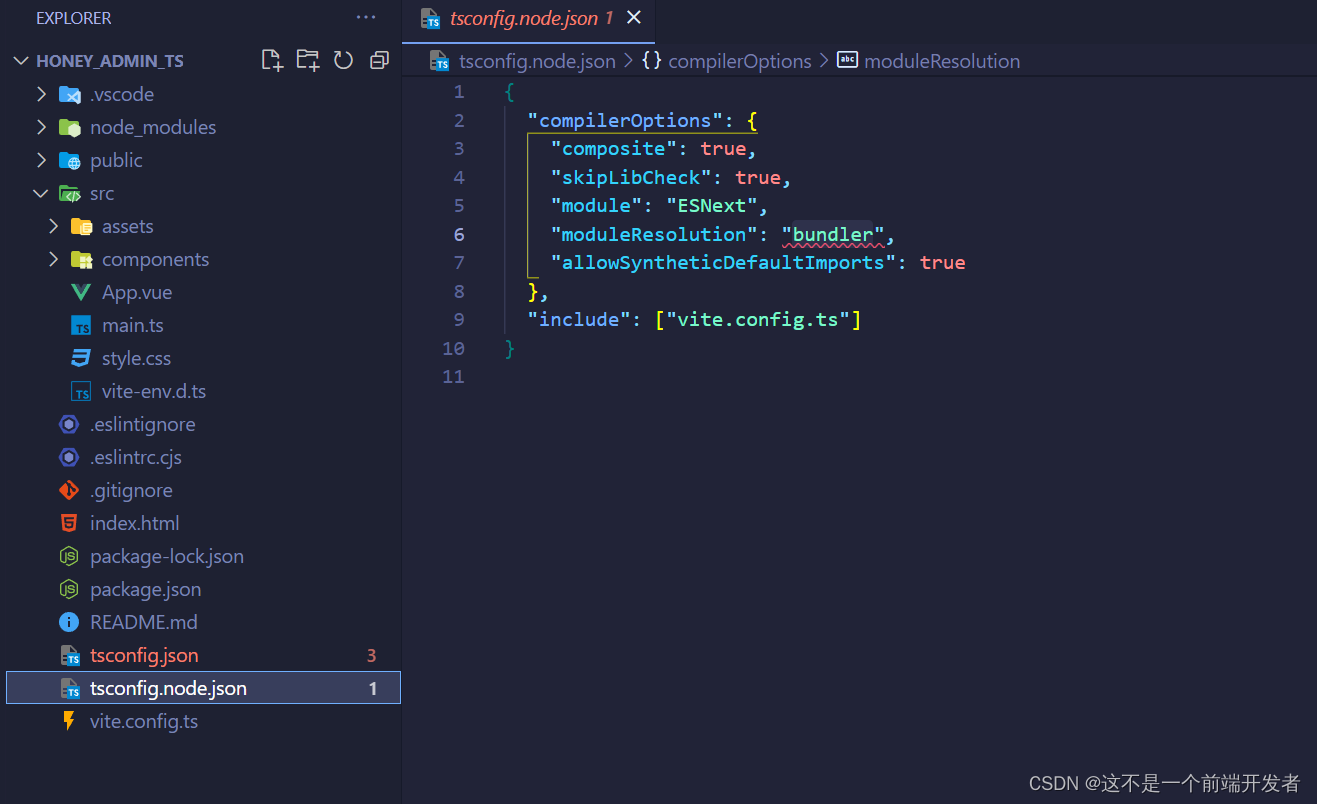Open index.html file
Image resolution: width=1317 pixels, height=804 pixels.
tap(135, 523)
